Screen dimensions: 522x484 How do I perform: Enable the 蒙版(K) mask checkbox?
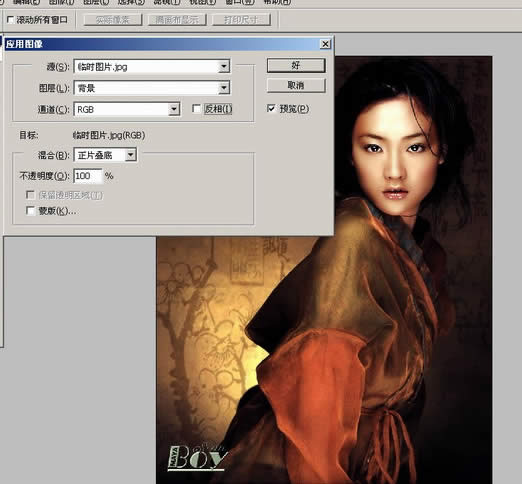click(x=30, y=211)
